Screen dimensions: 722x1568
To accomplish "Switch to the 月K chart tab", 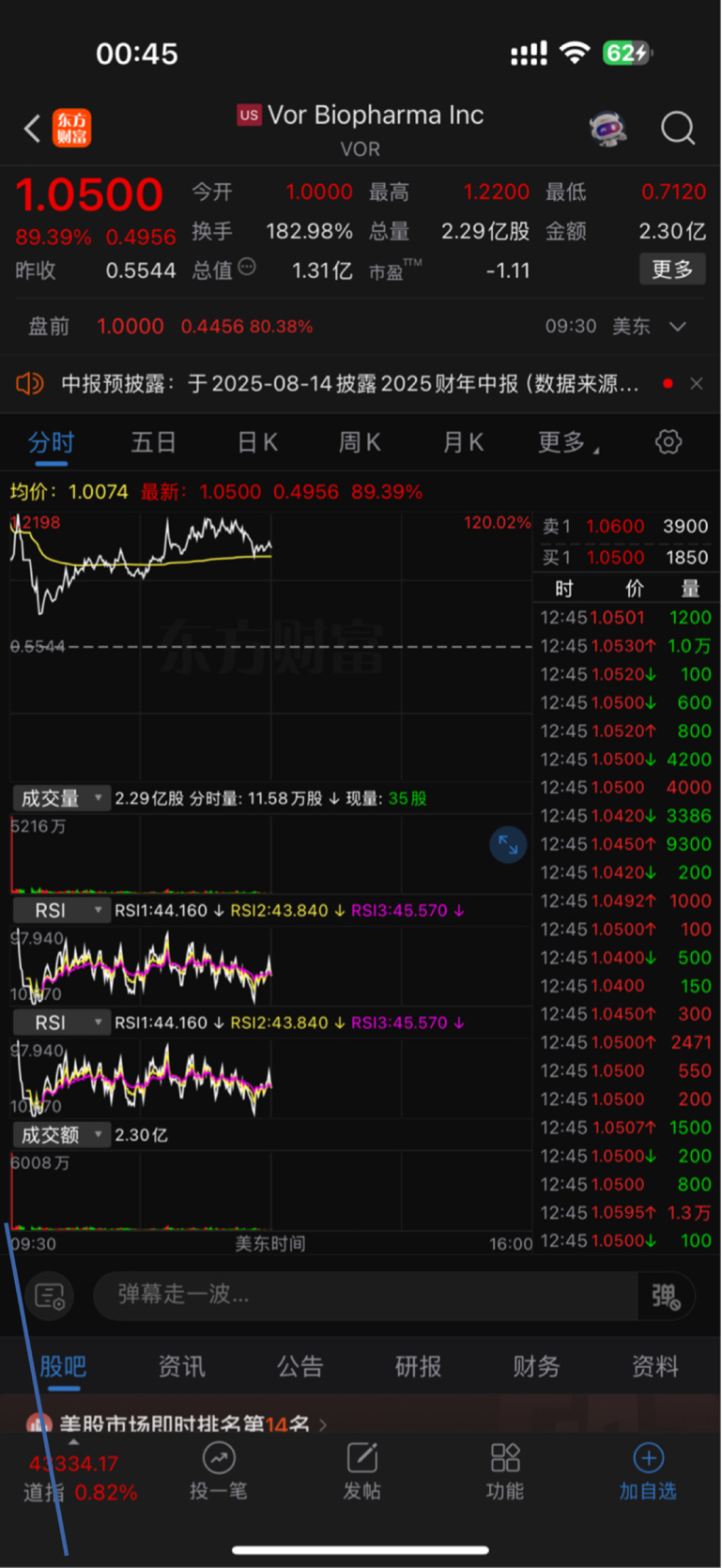I will 463,442.
